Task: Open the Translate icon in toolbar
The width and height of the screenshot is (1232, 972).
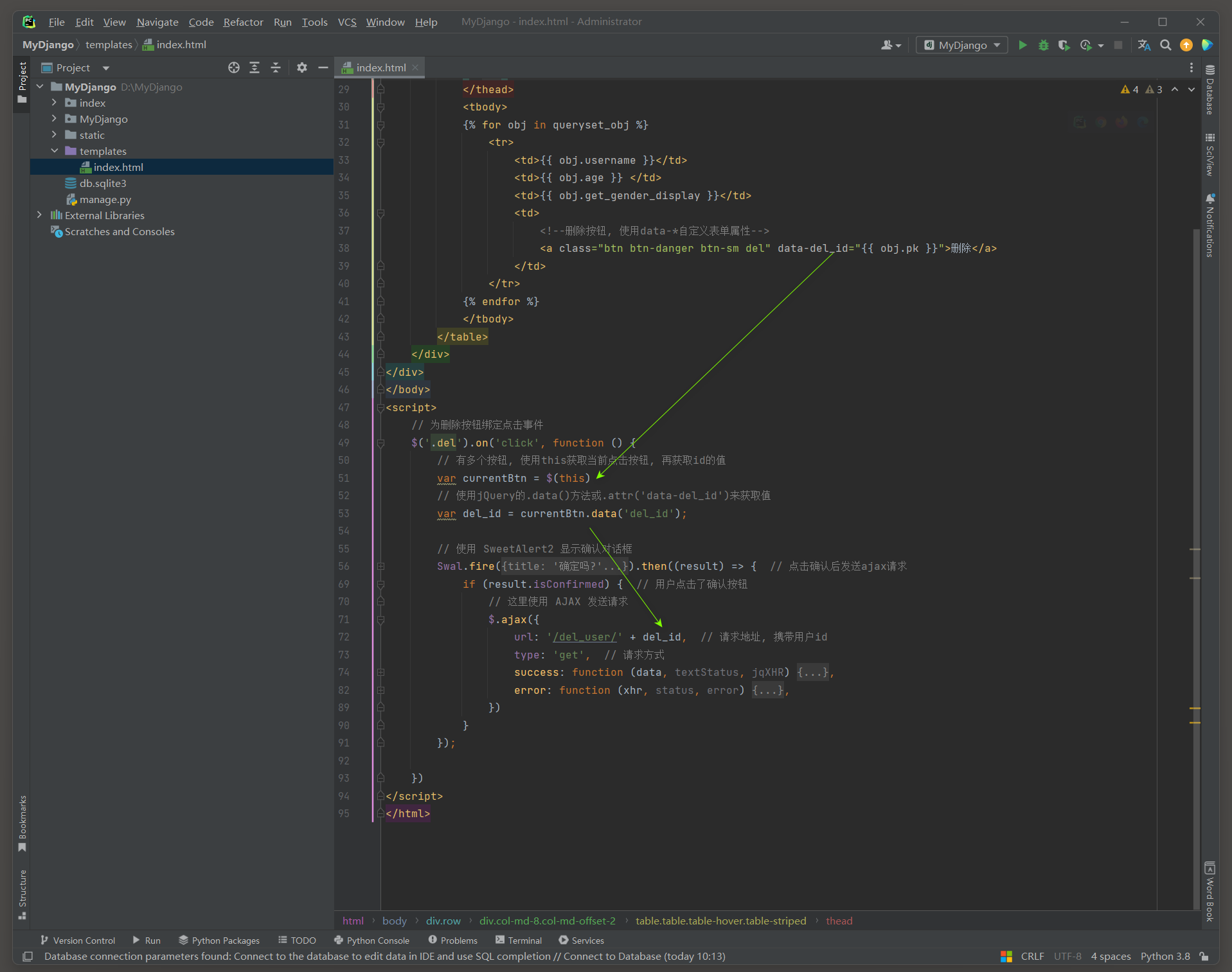Action: [x=1144, y=45]
